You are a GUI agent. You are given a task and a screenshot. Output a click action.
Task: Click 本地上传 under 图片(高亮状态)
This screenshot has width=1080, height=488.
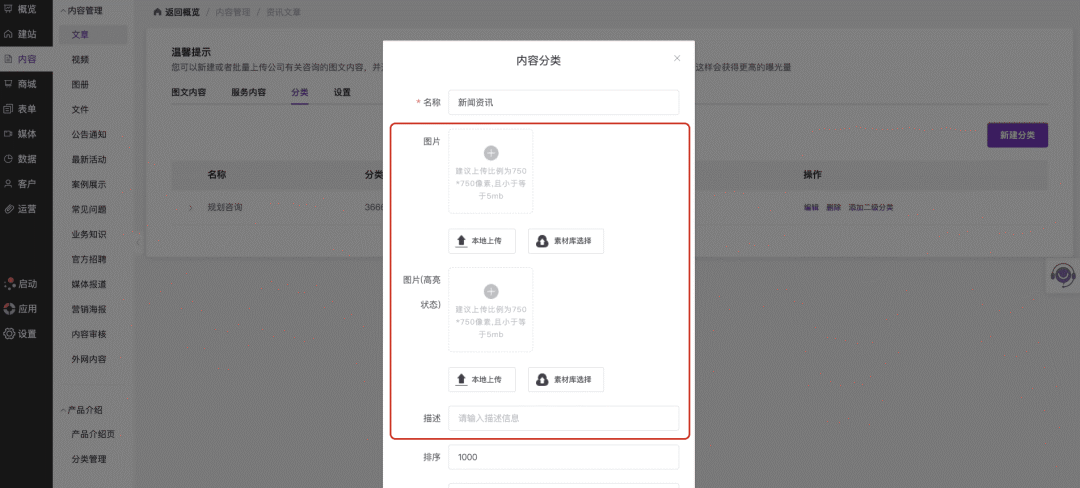tap(482, 379)
